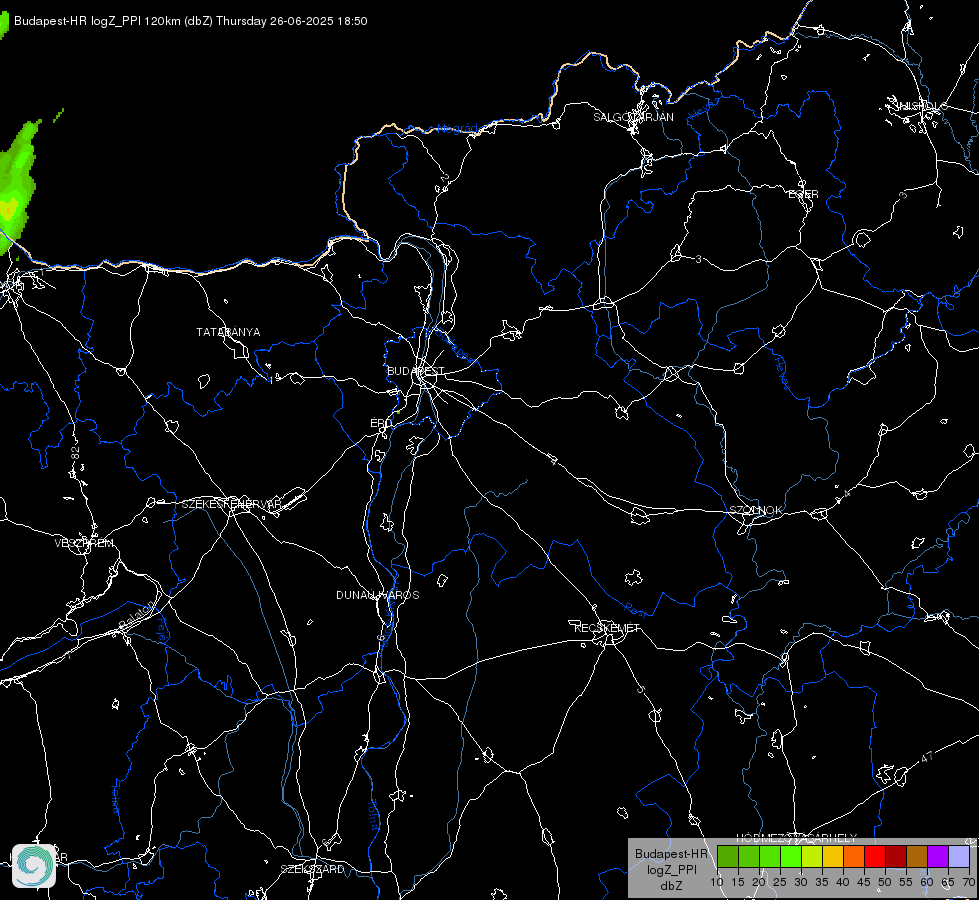Click the legend value '10'
Viewport: 979px width, 900px height.
pos(717,882)
